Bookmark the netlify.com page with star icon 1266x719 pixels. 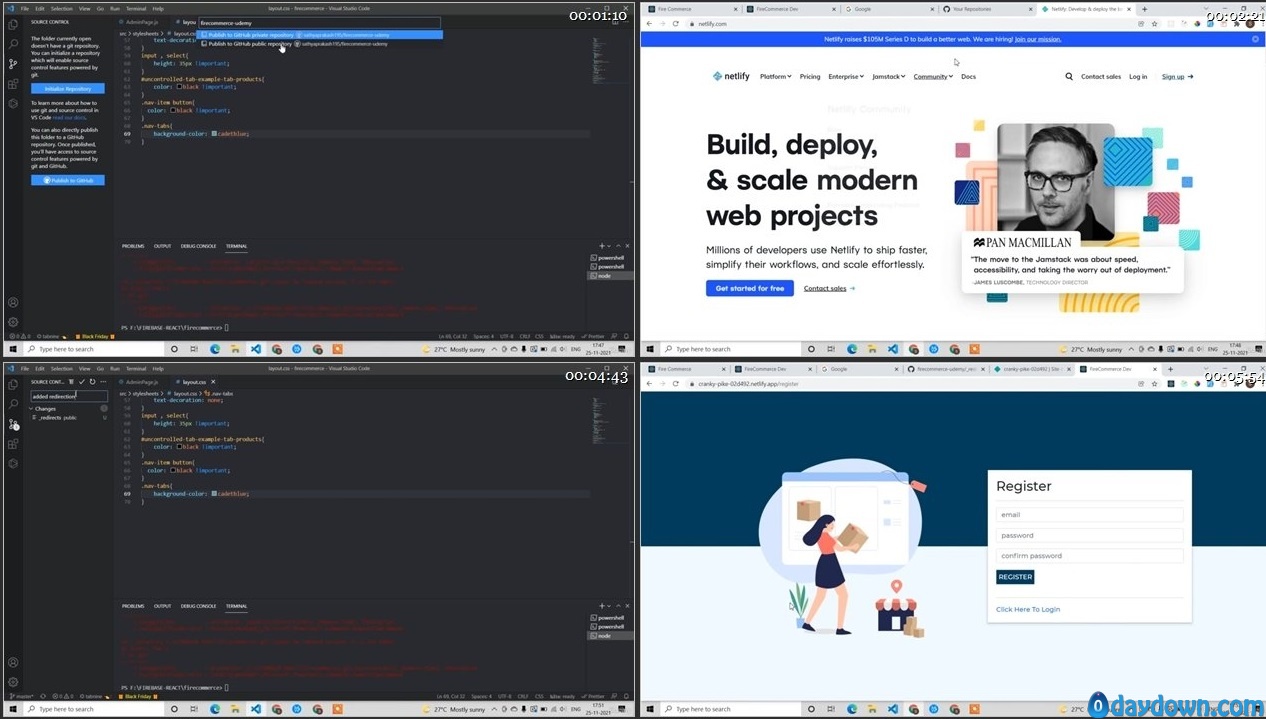coord(1154,23)
